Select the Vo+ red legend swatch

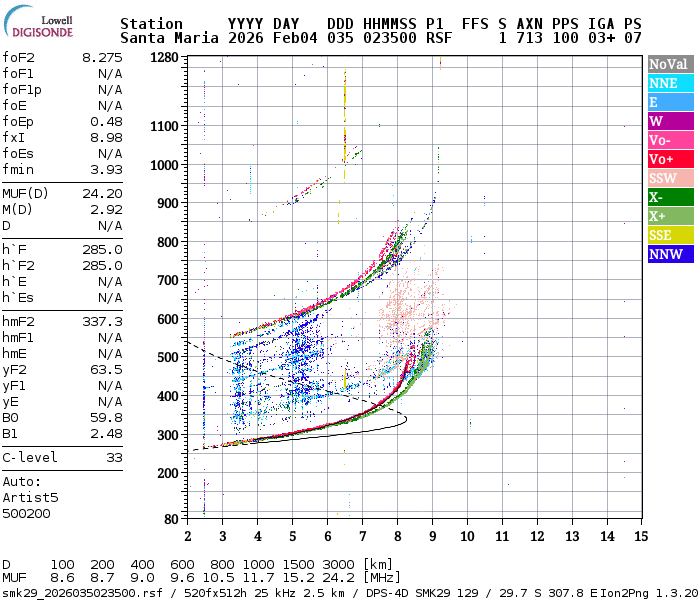tap(671, 159)
